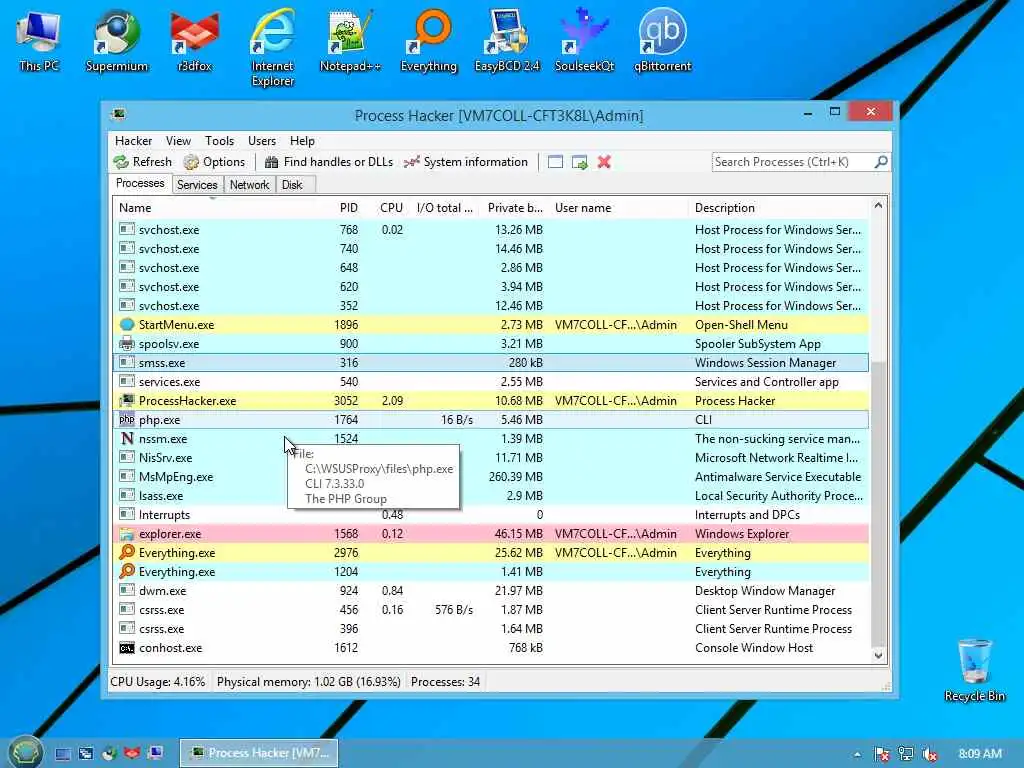1024x768 pixels.
Task: Sort by the Private bytes column header
Action: coord(515,208)
